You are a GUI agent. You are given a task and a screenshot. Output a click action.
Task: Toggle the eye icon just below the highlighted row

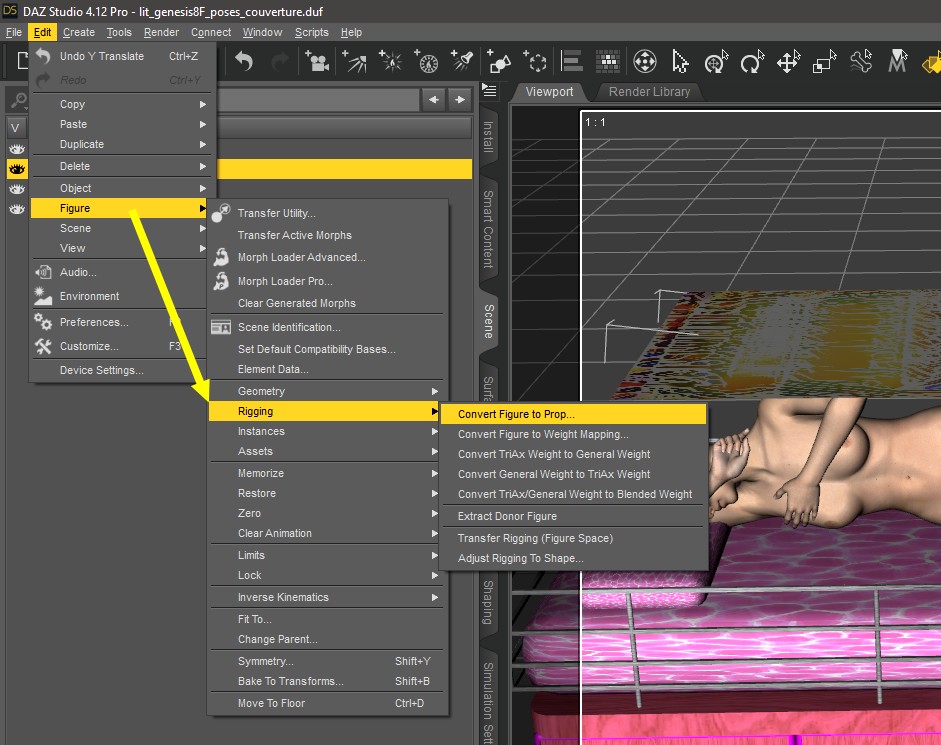tap(17, 189)
